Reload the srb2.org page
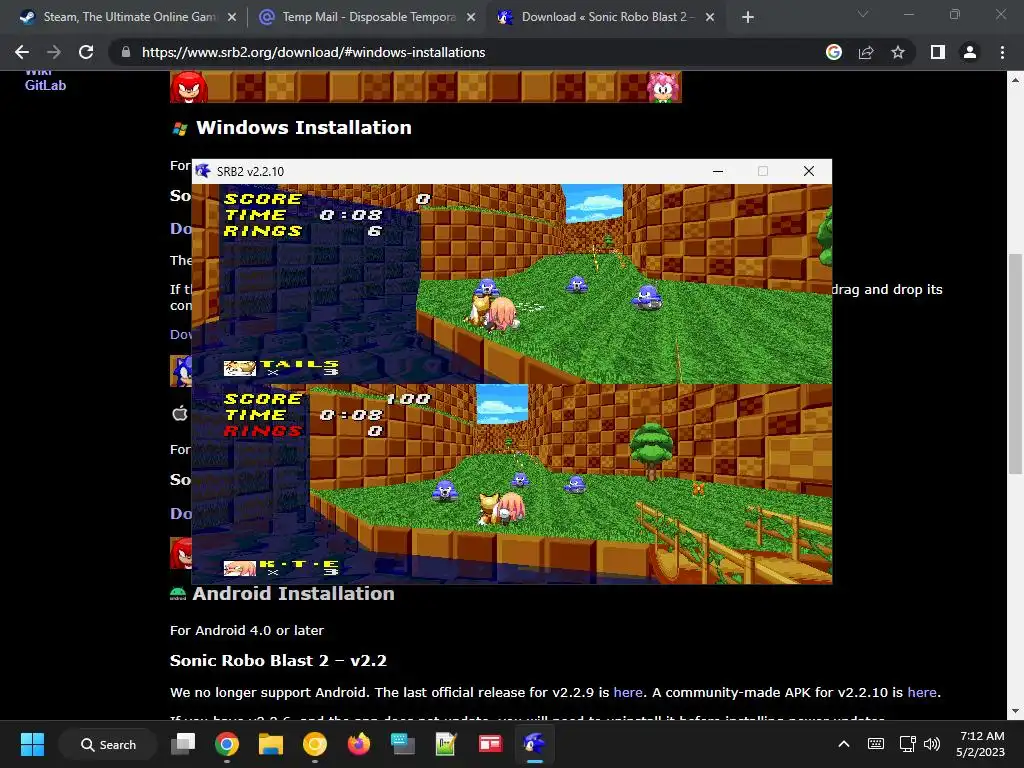Screen dimensions: 1024x768 [86, 52]
